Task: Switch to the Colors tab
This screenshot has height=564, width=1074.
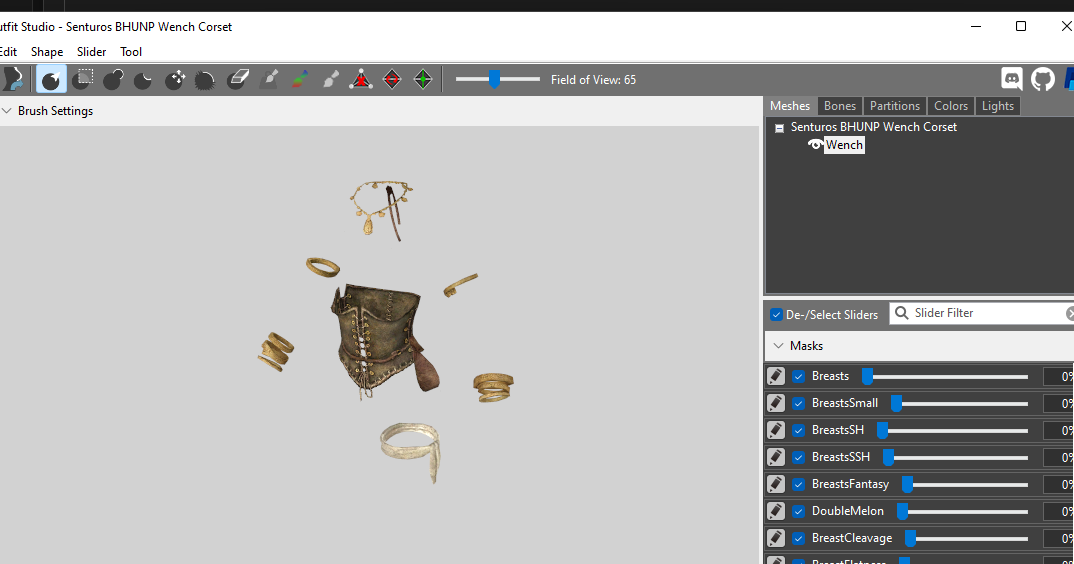Action: coord(951,106)
